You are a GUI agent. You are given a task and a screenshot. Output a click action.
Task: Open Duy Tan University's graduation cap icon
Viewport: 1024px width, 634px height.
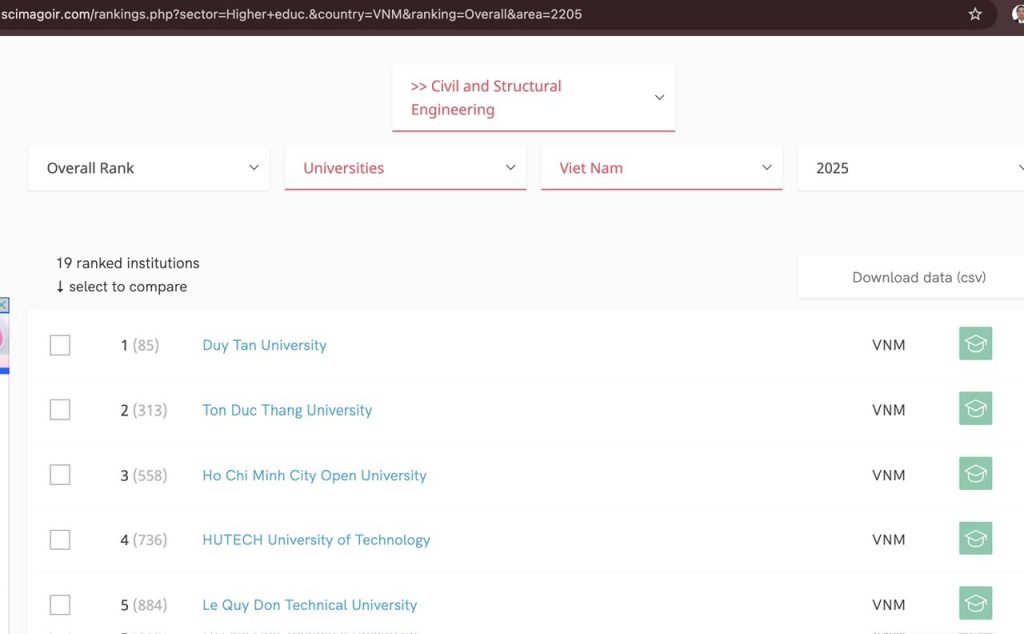coord(976,343)
